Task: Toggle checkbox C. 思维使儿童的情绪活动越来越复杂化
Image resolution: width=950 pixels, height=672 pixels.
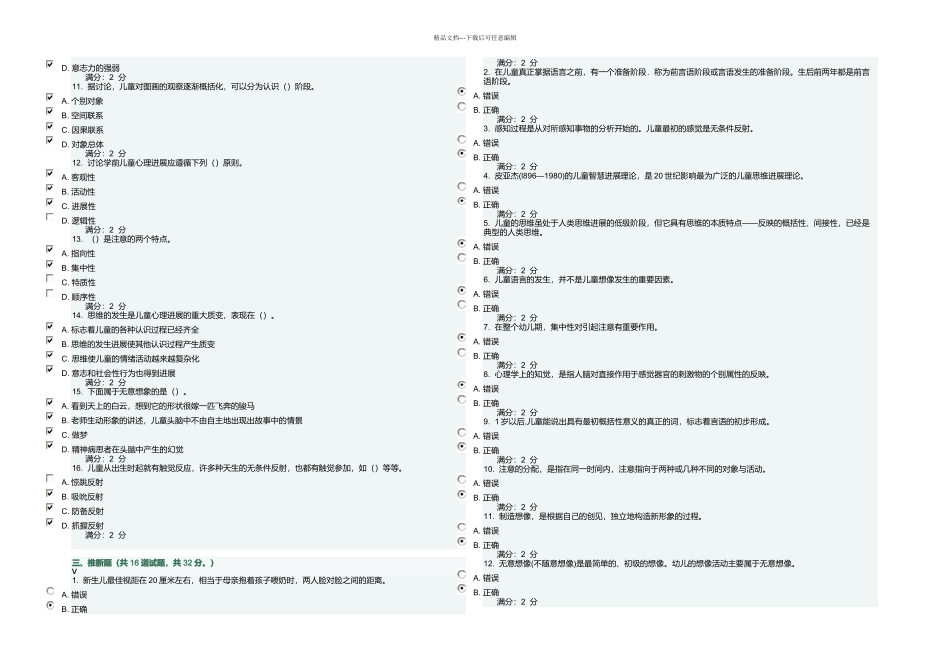Action: pyautogui.click(x=50, y=355)
